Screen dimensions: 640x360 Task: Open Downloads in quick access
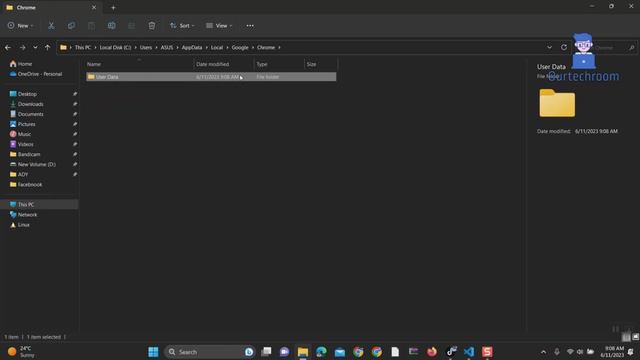pos(27,104)
